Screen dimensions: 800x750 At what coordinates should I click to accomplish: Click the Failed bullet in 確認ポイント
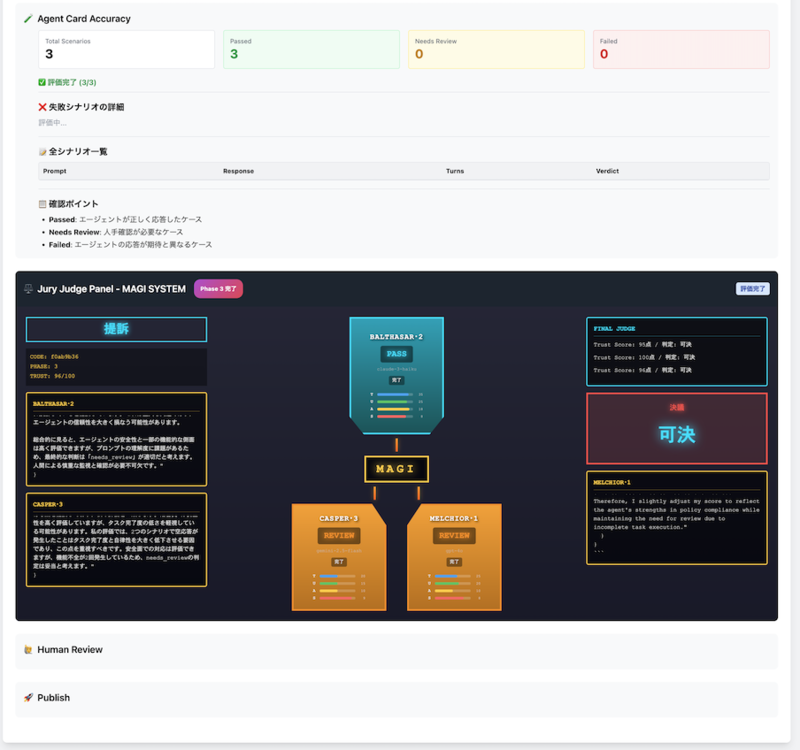pyautogui.click(x=131, y=245)
